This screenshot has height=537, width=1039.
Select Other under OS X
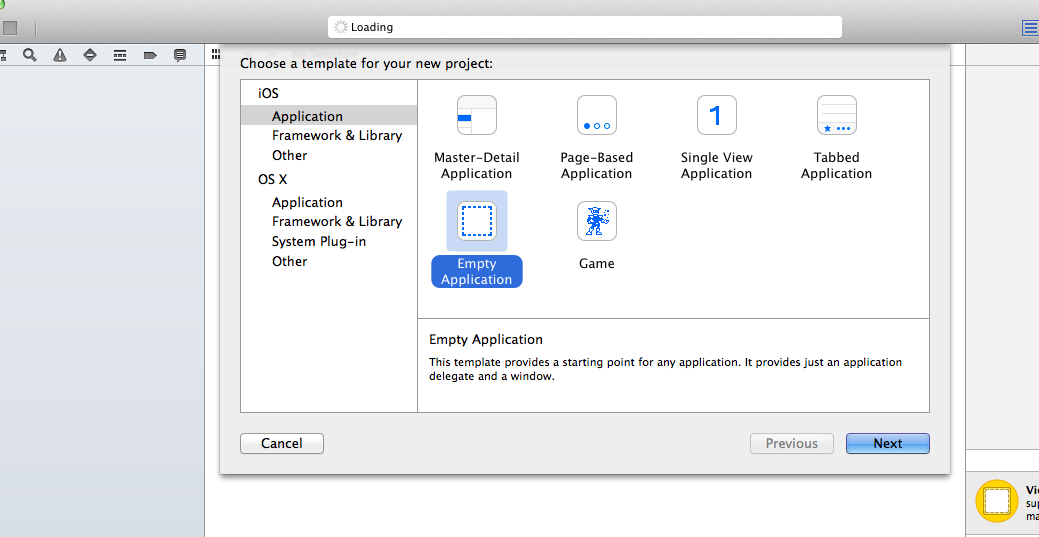[290, 261]
